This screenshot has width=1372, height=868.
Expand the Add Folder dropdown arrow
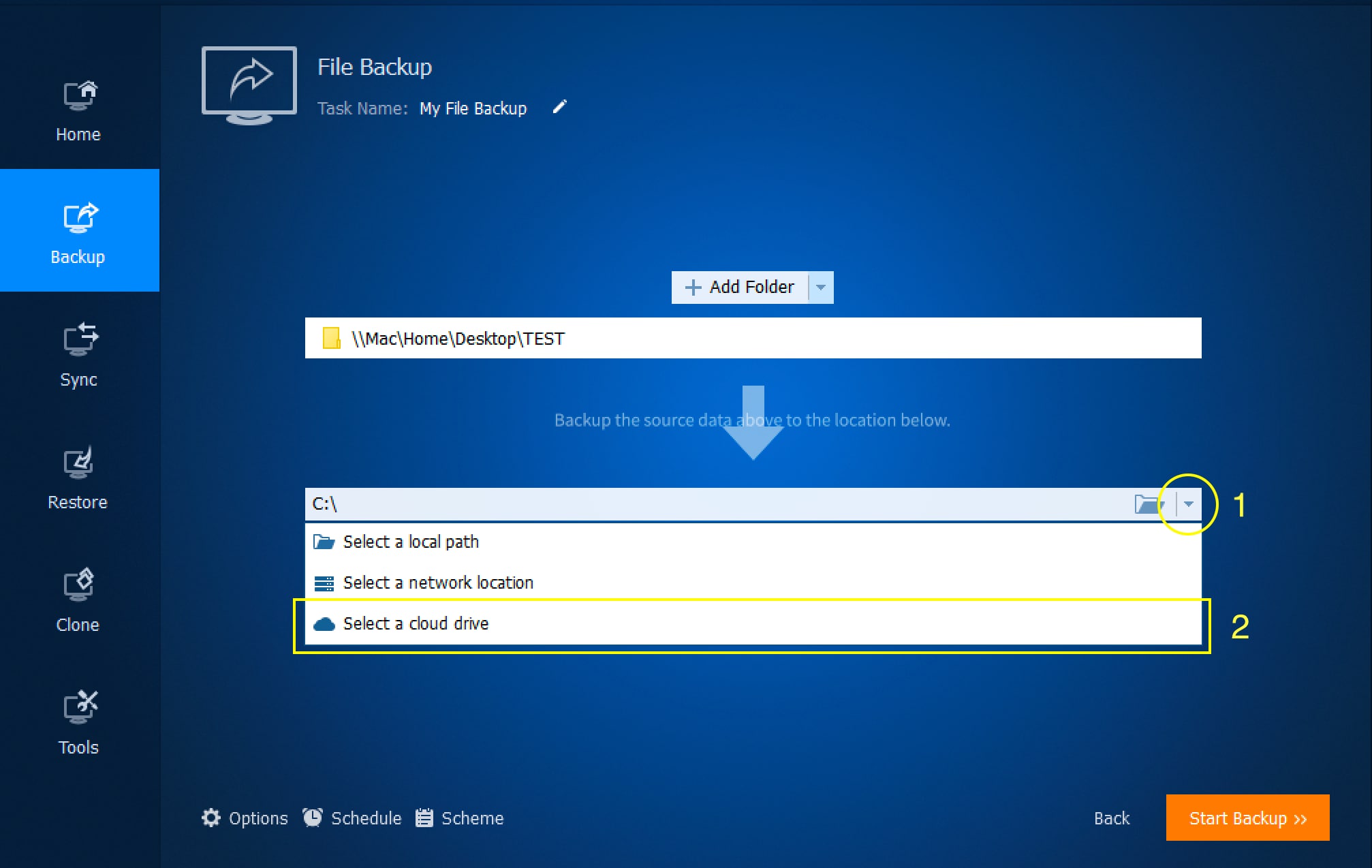[x=821, y=288]
